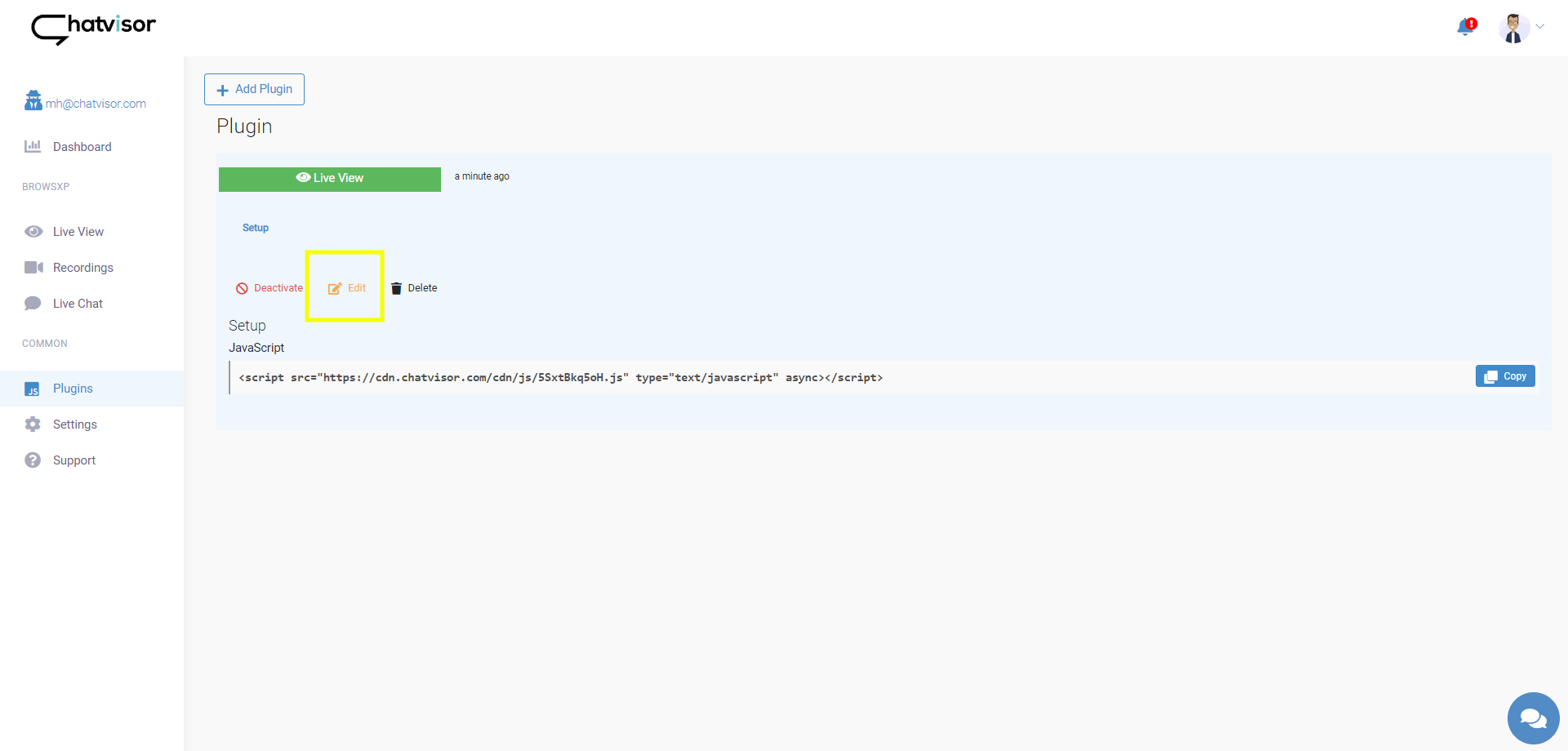Image resolution: width=1568 pixels, height=751 pixels.
Task: Select Plugins in the sidebar
Action: click(91, 389)
